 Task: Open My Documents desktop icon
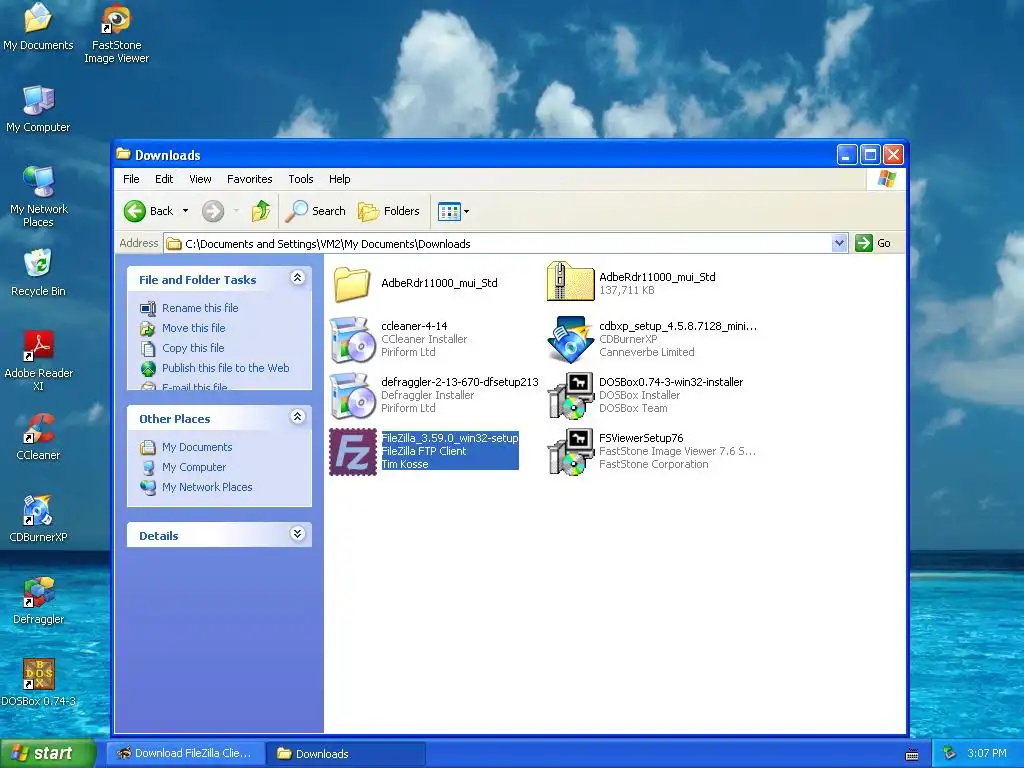tap(38, 26)
